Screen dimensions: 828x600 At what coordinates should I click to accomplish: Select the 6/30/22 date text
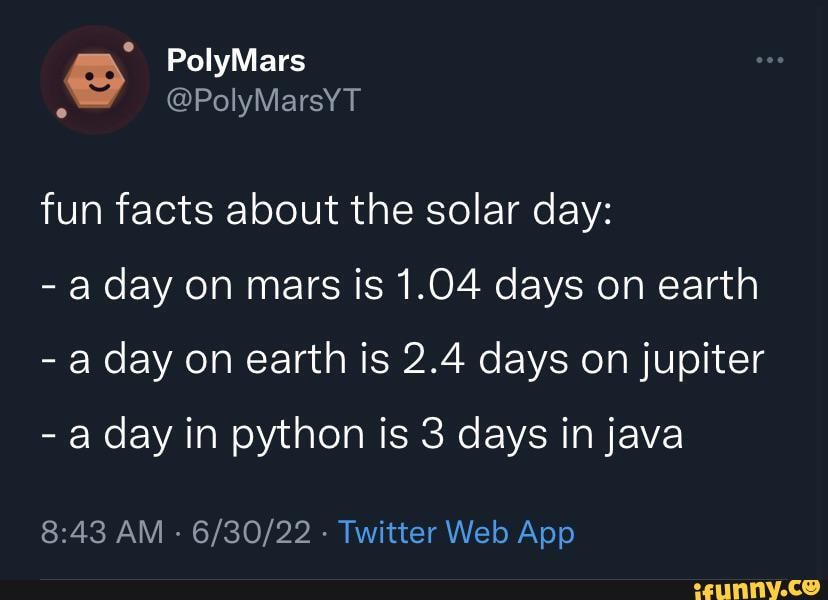[x=243, y=533]
